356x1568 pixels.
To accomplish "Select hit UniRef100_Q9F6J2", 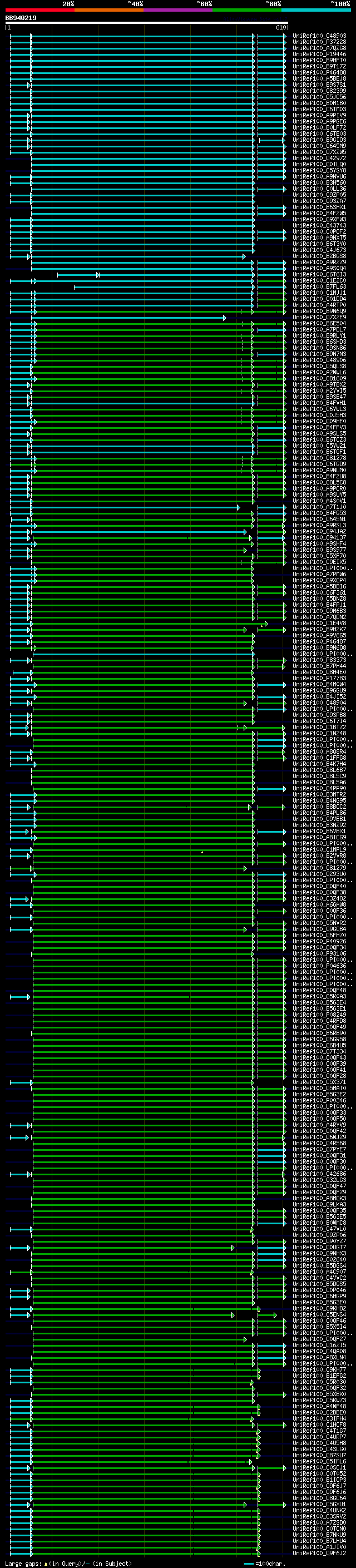I will (319, 1554).
